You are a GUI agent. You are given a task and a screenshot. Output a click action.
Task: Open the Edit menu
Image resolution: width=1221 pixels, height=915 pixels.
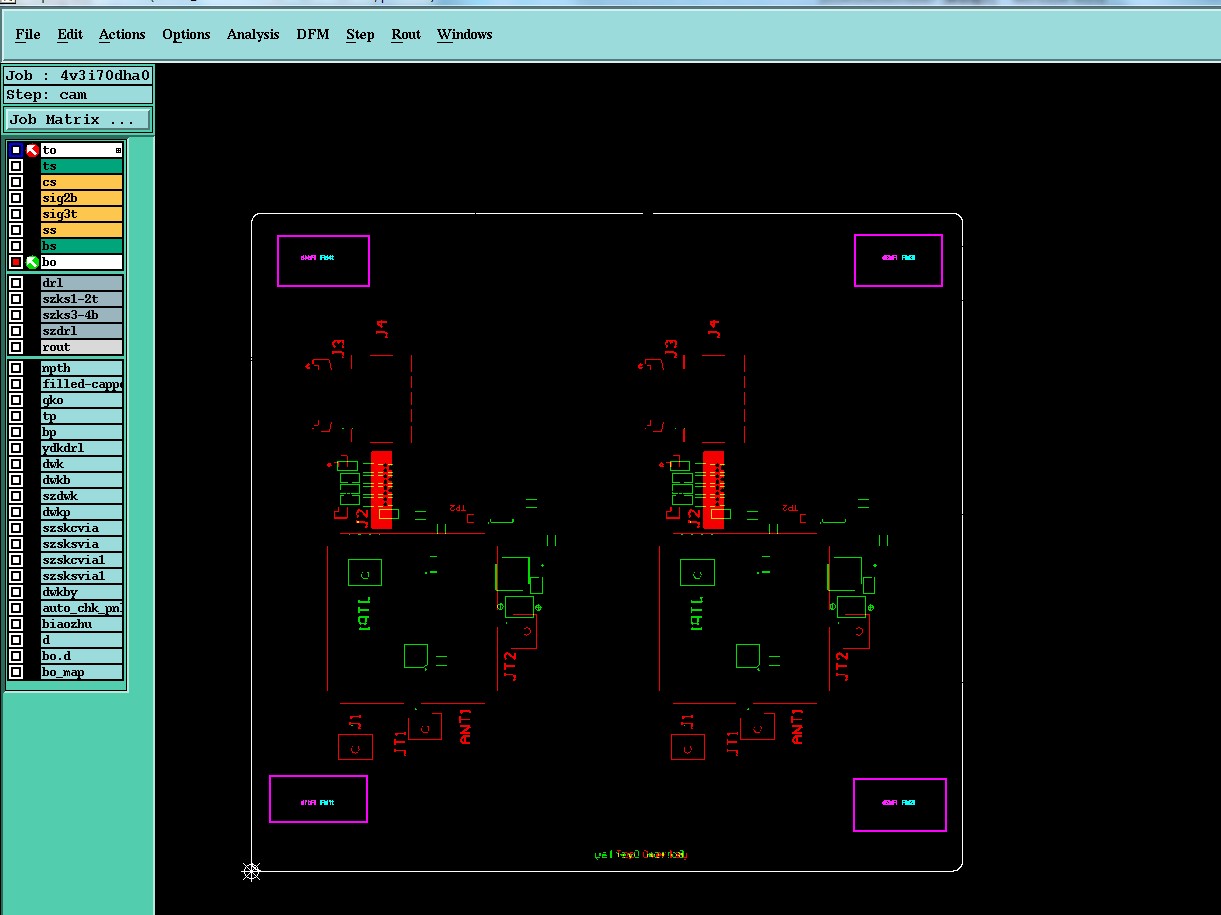70,34
